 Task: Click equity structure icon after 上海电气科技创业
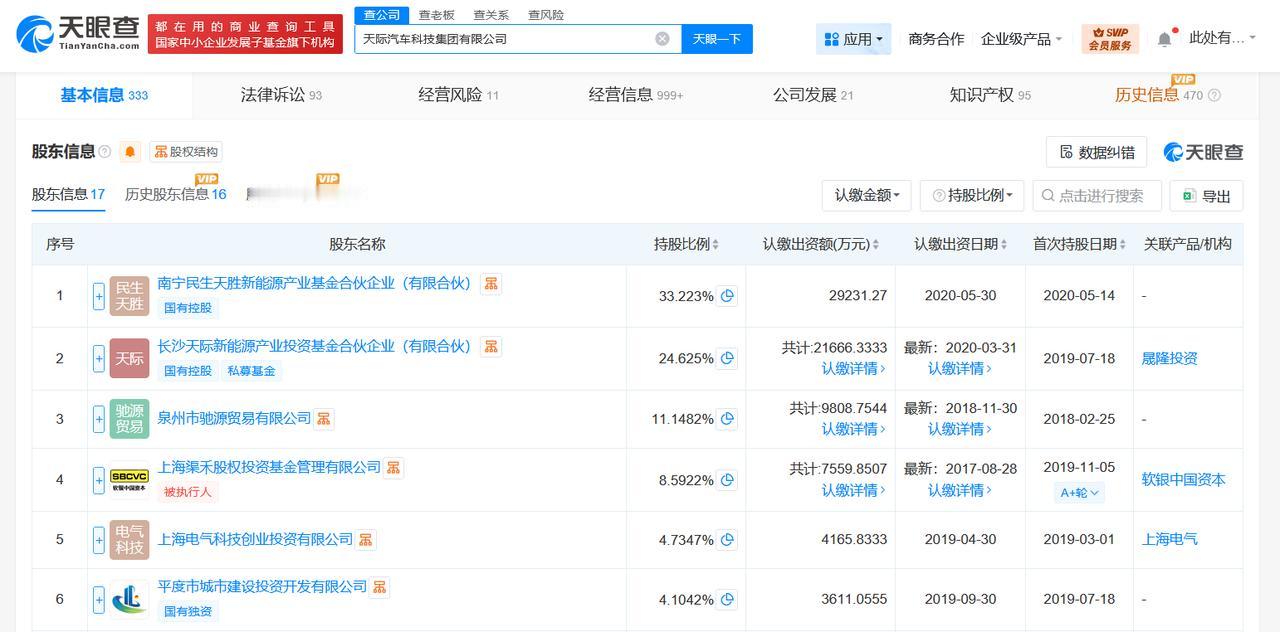[366, 540]
